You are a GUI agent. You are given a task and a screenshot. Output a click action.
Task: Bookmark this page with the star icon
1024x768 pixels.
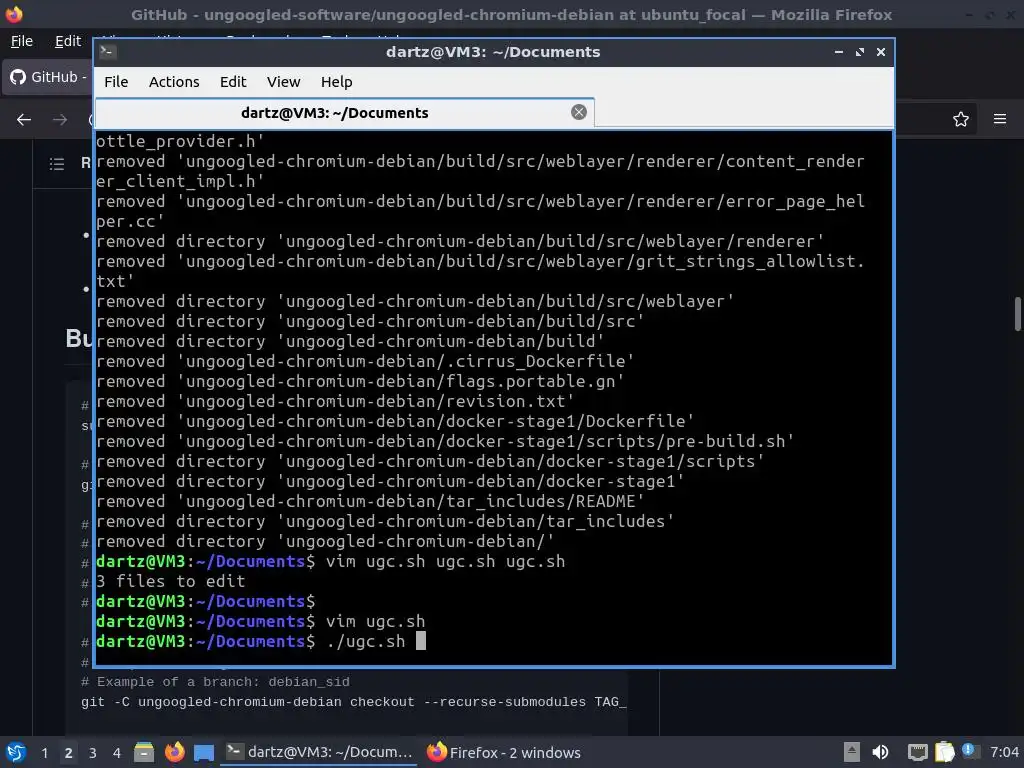point(961,120)
